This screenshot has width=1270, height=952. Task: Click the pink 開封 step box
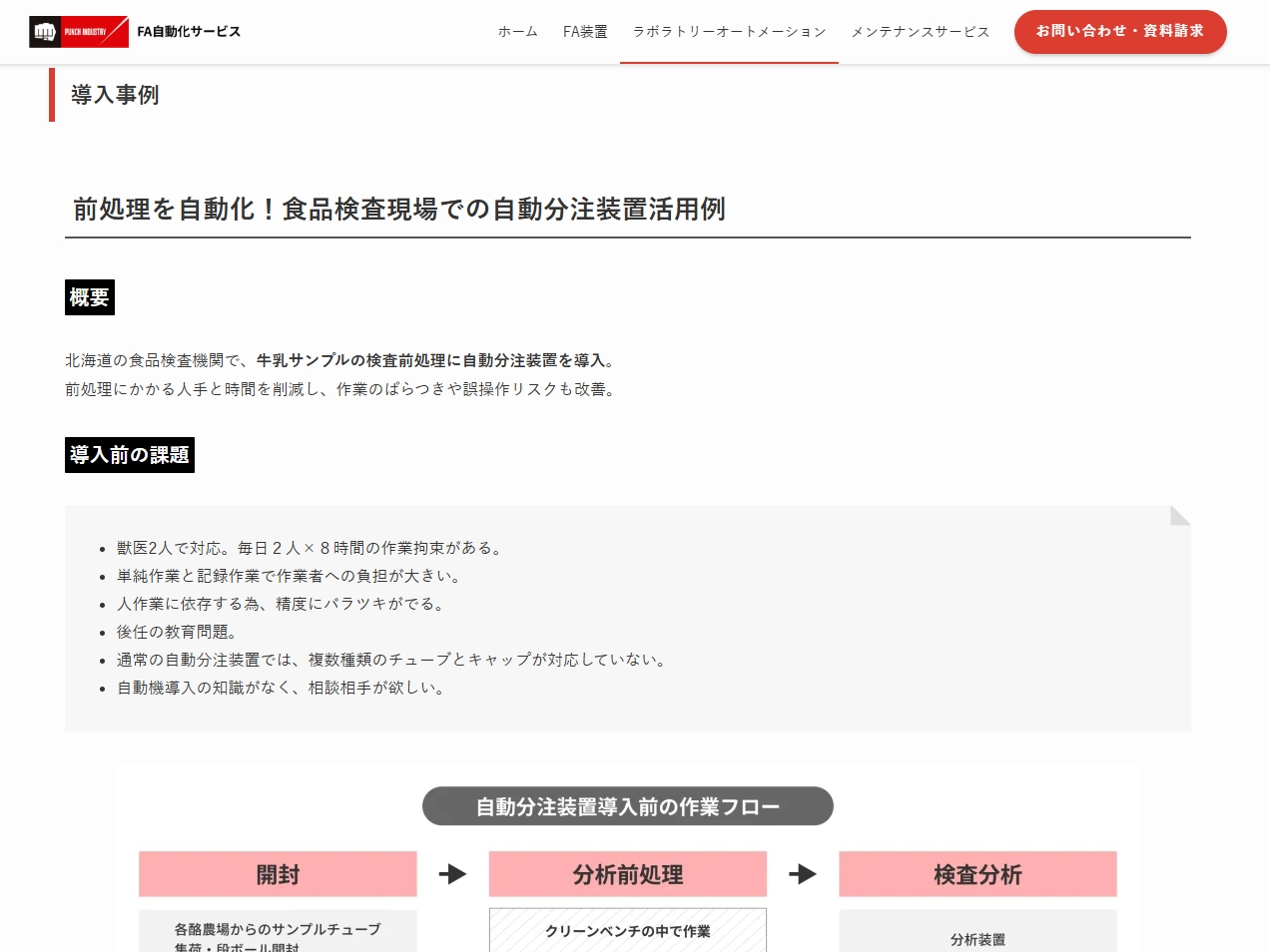tap(278, 874)
